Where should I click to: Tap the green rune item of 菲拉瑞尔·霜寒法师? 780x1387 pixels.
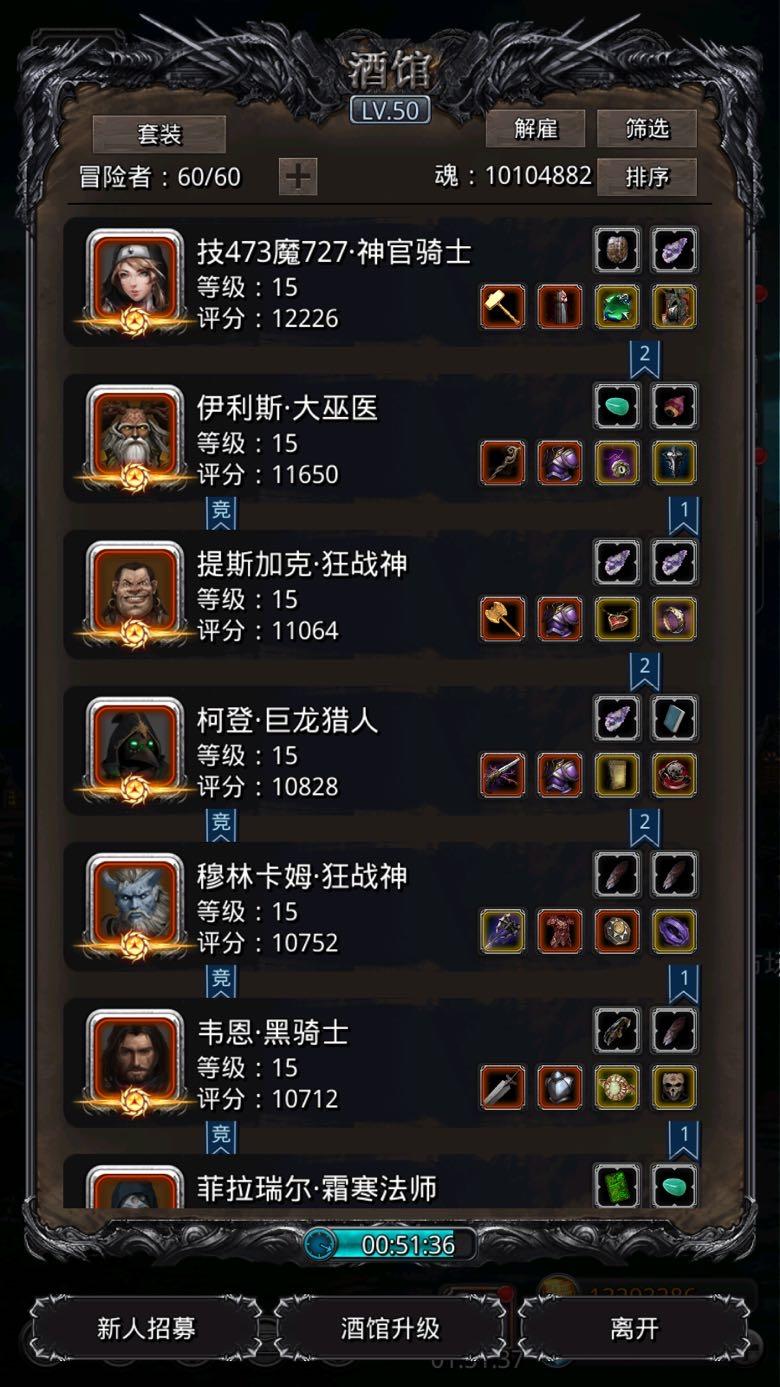[x=617, y=1185]
